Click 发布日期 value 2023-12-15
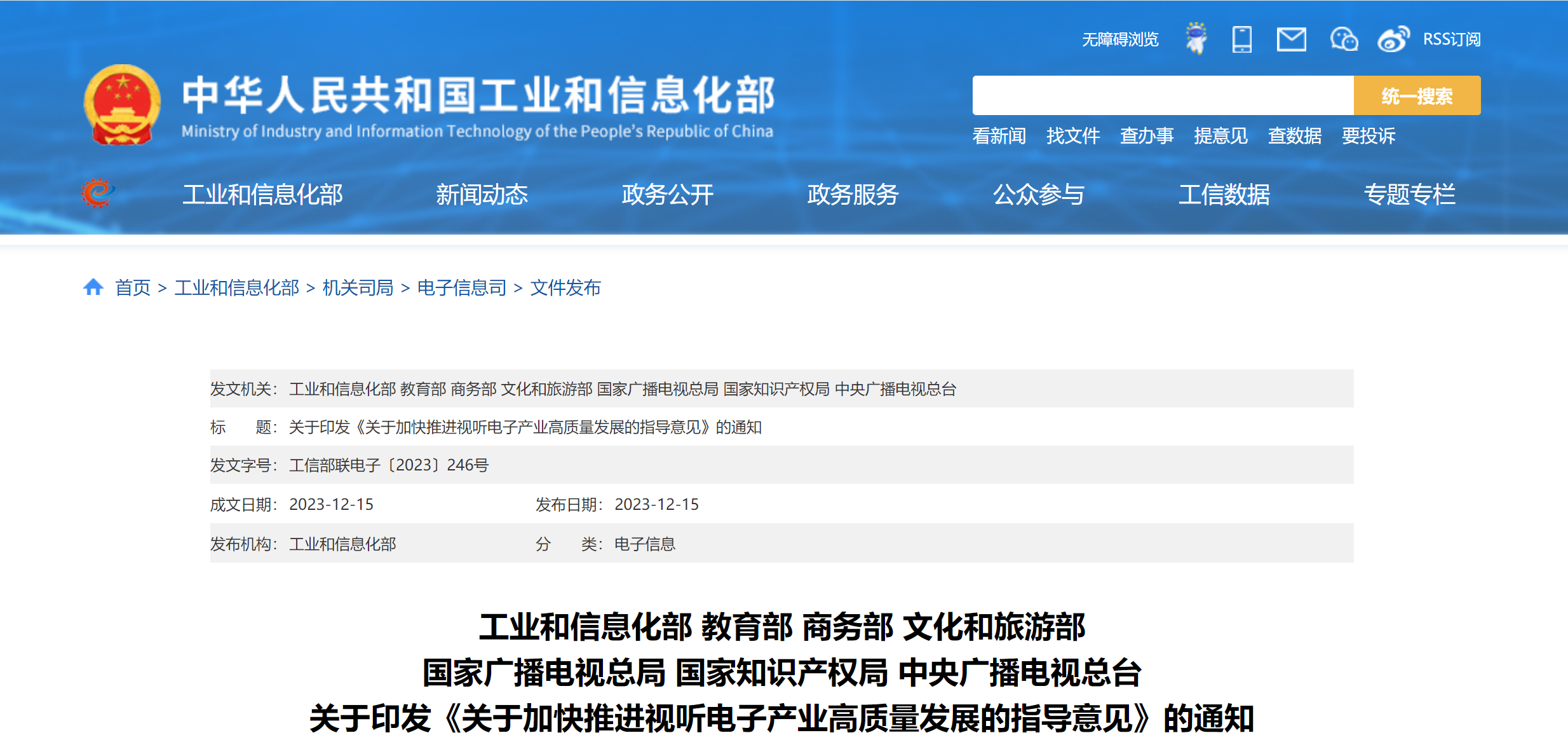Image resolution: width=1568 pixels, height=754 pixels. pyautogui.click(x=656, y=504)
